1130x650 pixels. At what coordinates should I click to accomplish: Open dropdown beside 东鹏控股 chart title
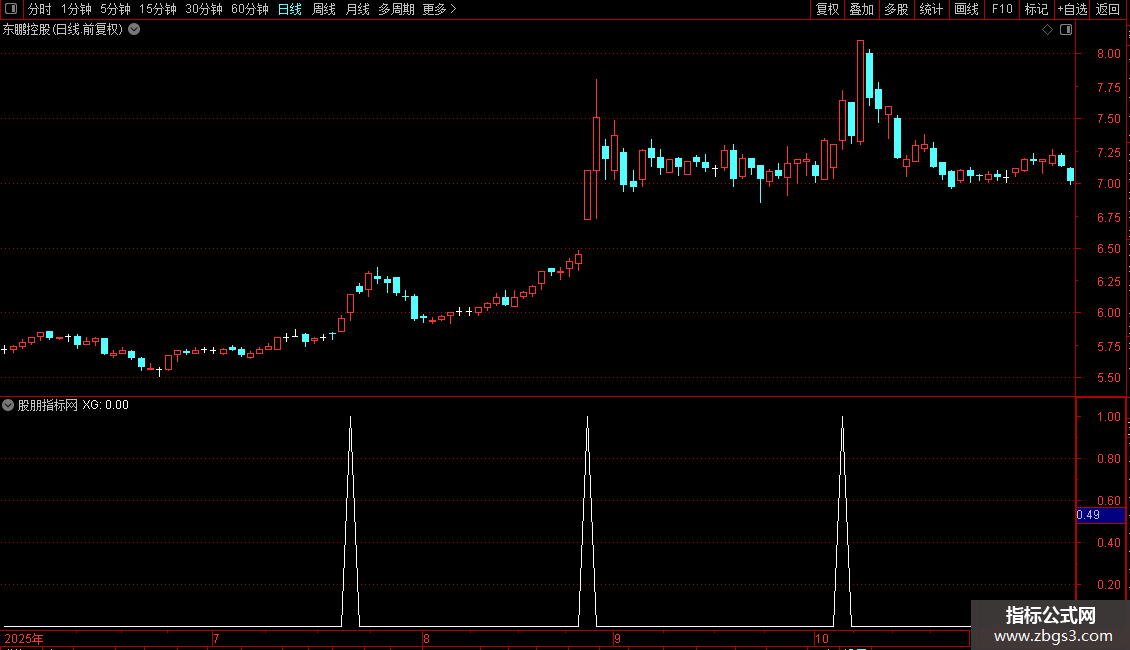pyautogui.click(x=134, y=30)
